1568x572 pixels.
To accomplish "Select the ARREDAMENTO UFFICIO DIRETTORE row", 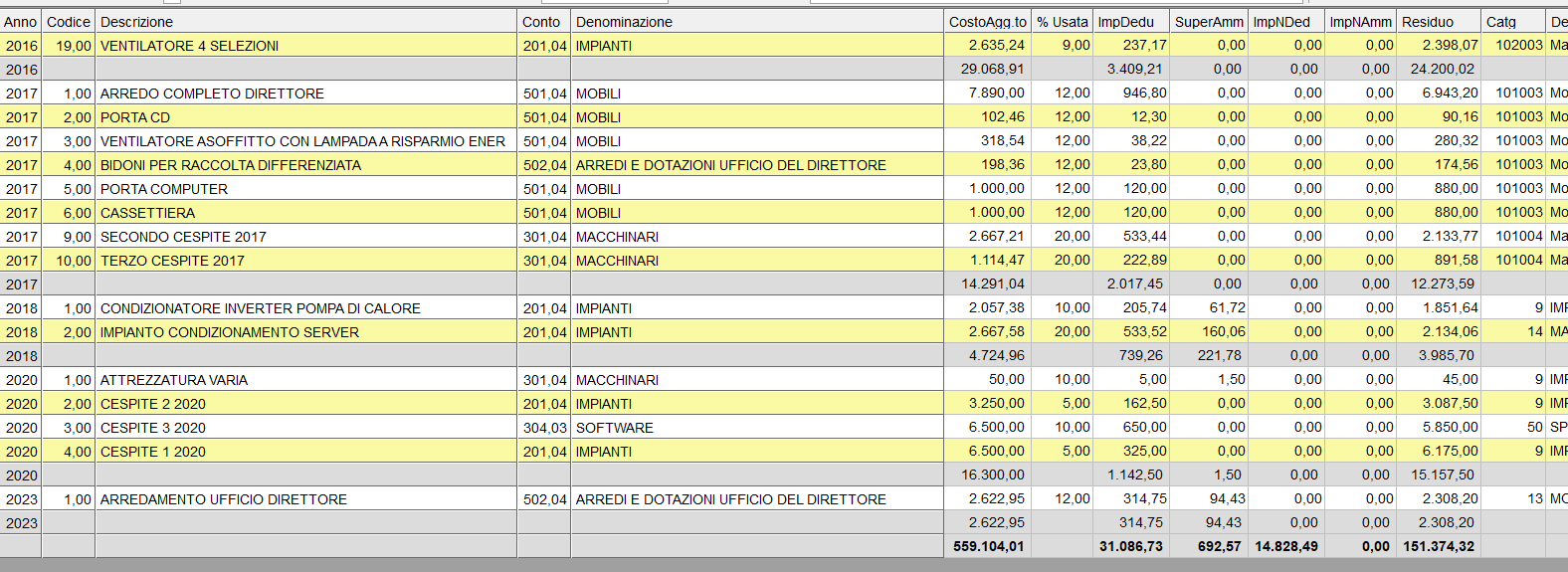I will (224, 499).
